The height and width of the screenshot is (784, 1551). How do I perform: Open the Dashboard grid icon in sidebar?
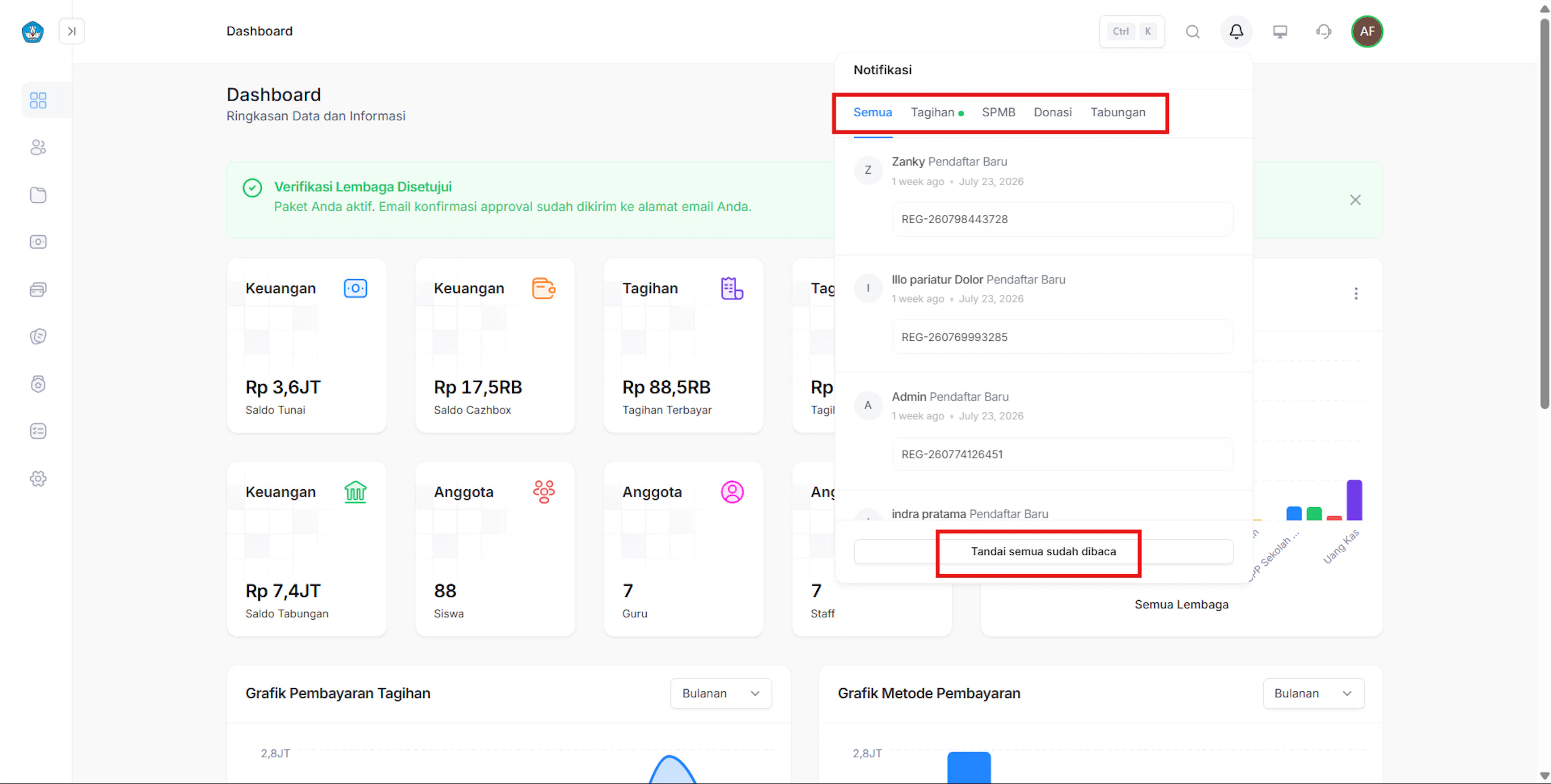click(x=38, y=100)
